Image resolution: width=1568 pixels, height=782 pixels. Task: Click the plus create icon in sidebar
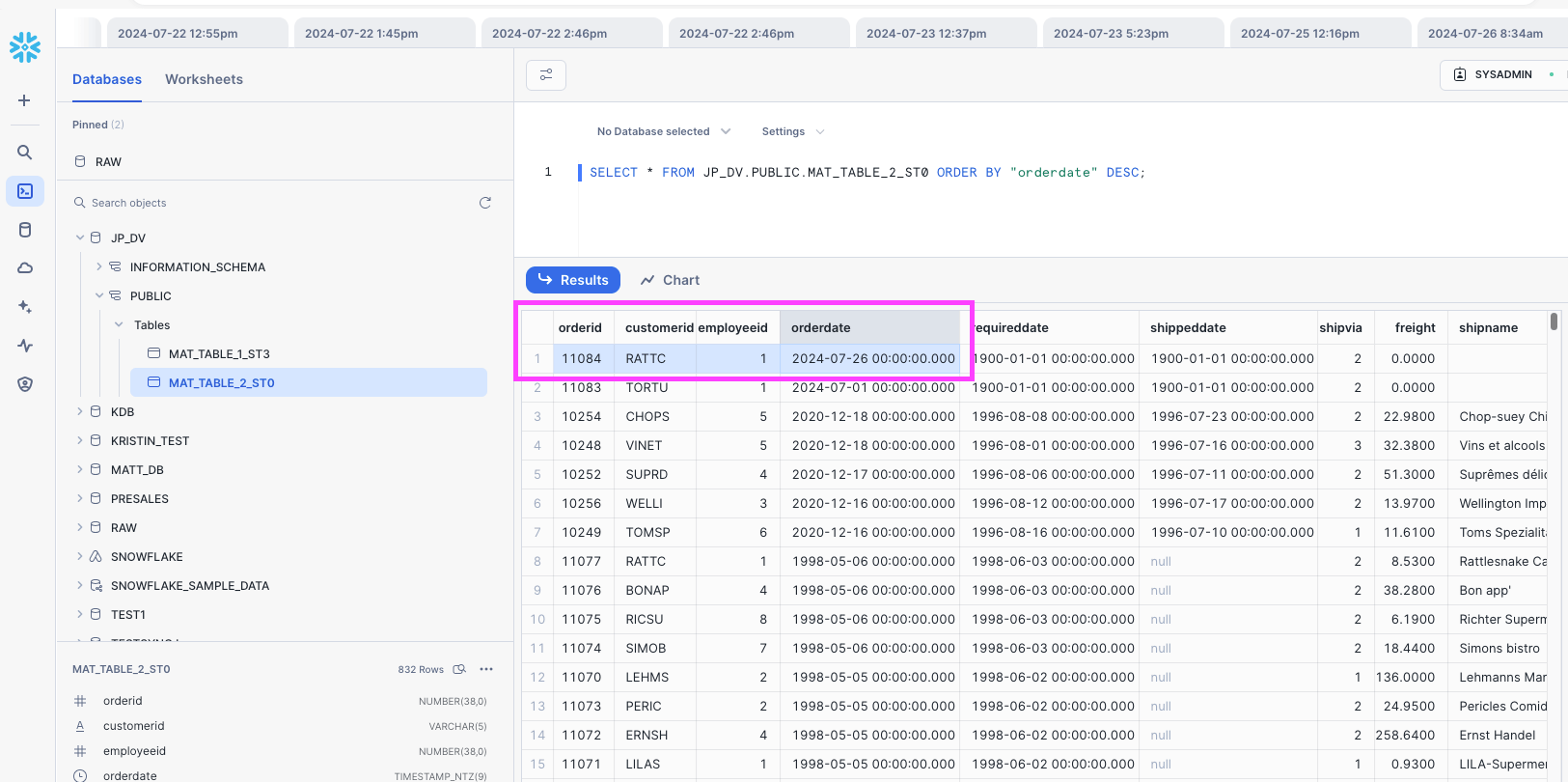click(25, 100)
